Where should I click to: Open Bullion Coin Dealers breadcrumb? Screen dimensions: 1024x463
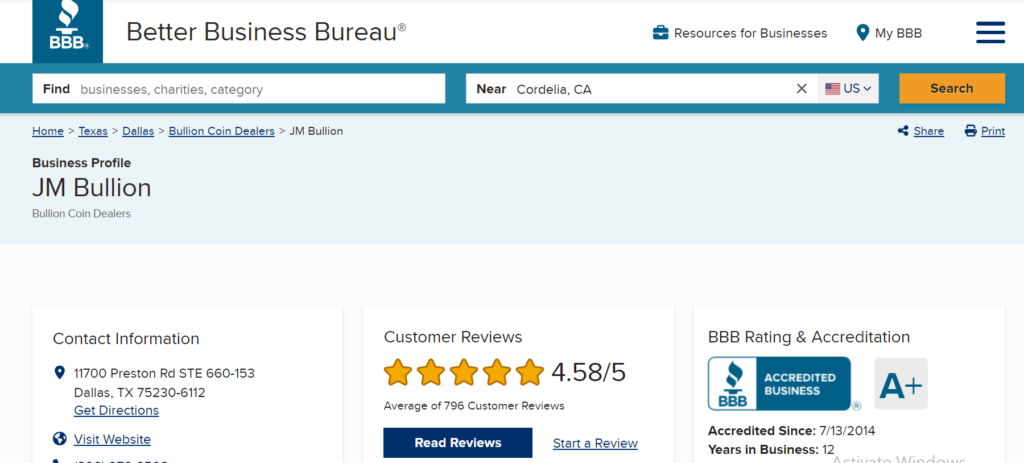tap(221, 131)
